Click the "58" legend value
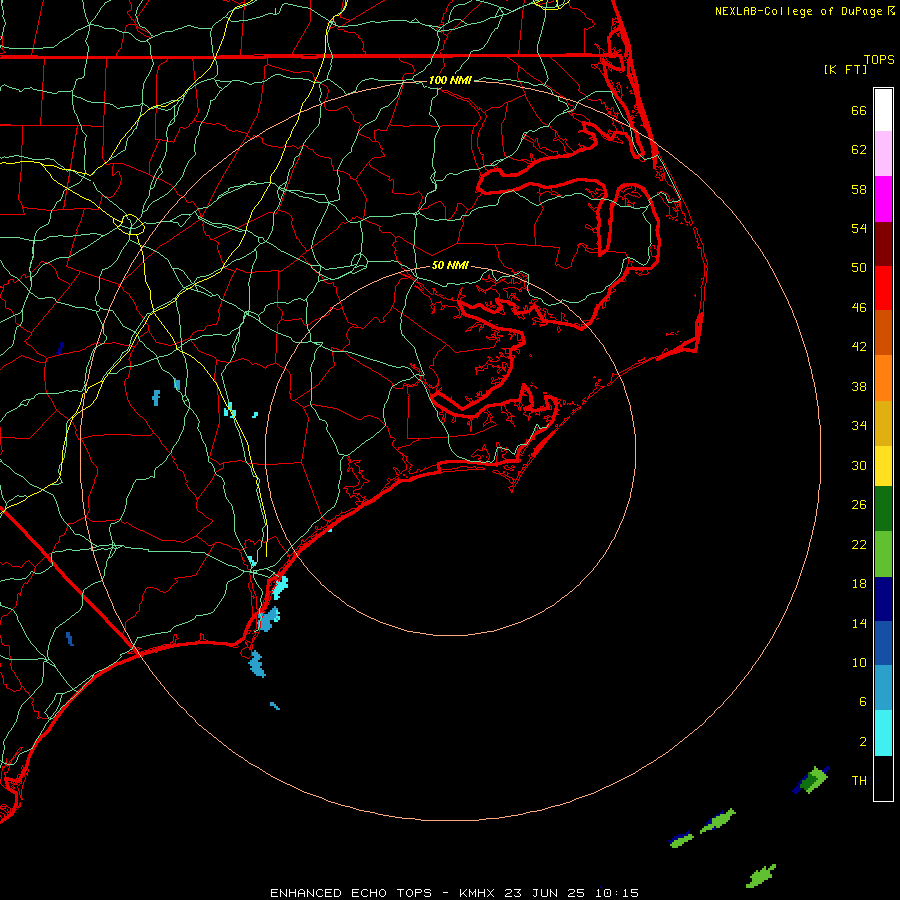Screen dimensions: 900x900 [x=859, y=189]
